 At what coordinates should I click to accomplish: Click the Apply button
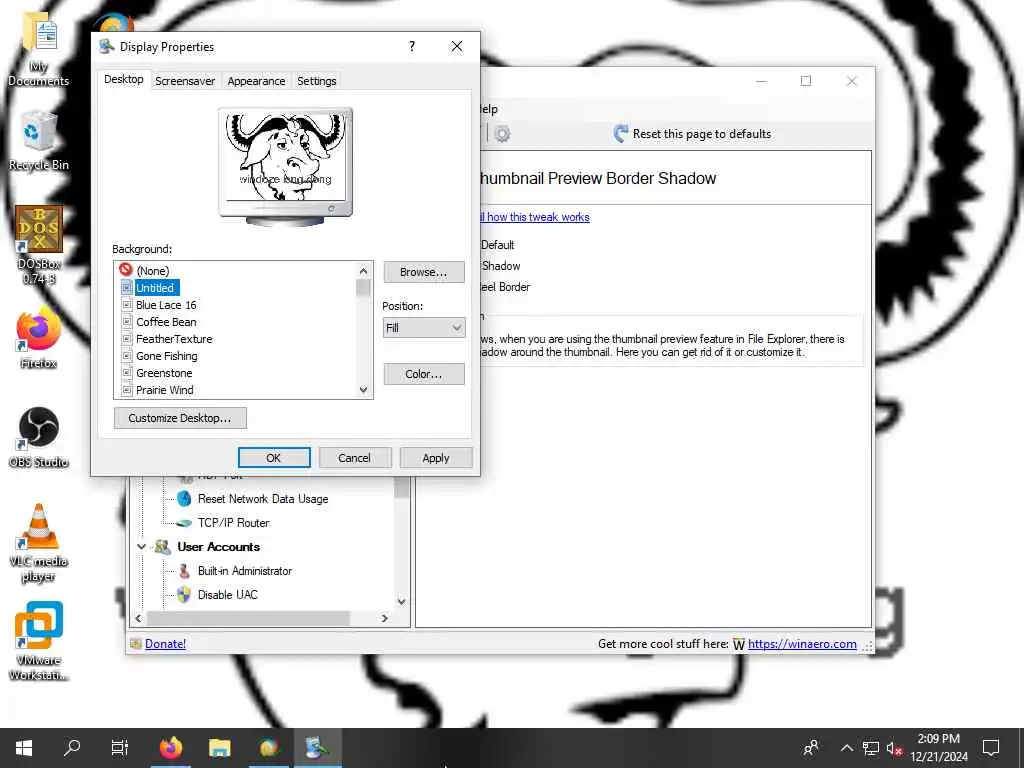(x=436, y=458)
